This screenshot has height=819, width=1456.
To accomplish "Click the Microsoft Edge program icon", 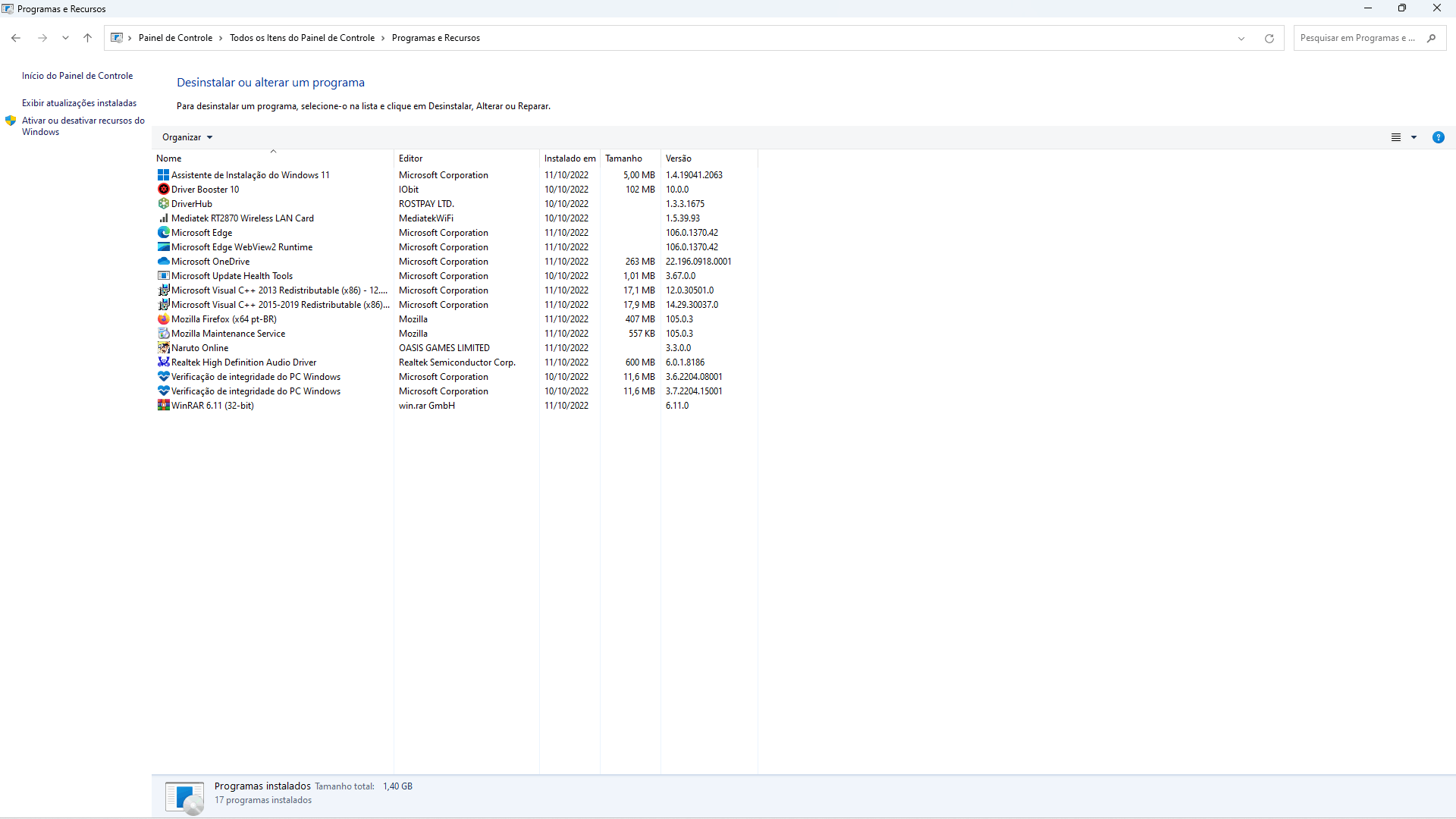I will click(x=163, y=233).
